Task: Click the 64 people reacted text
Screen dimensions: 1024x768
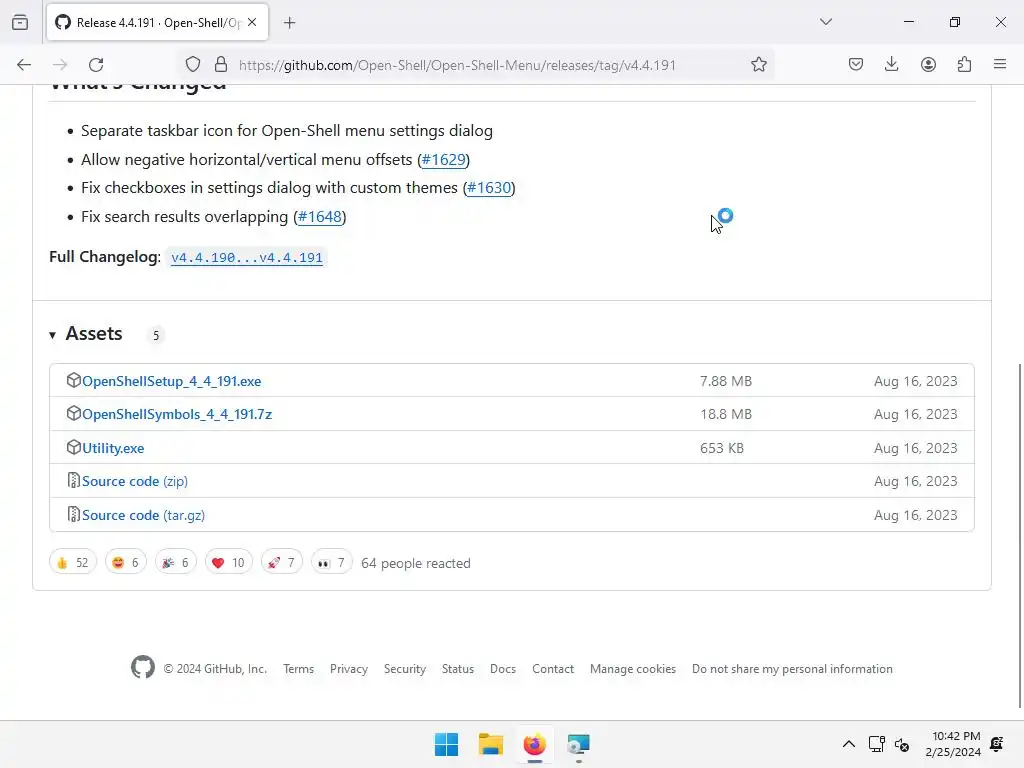Action: pos(416,564)
